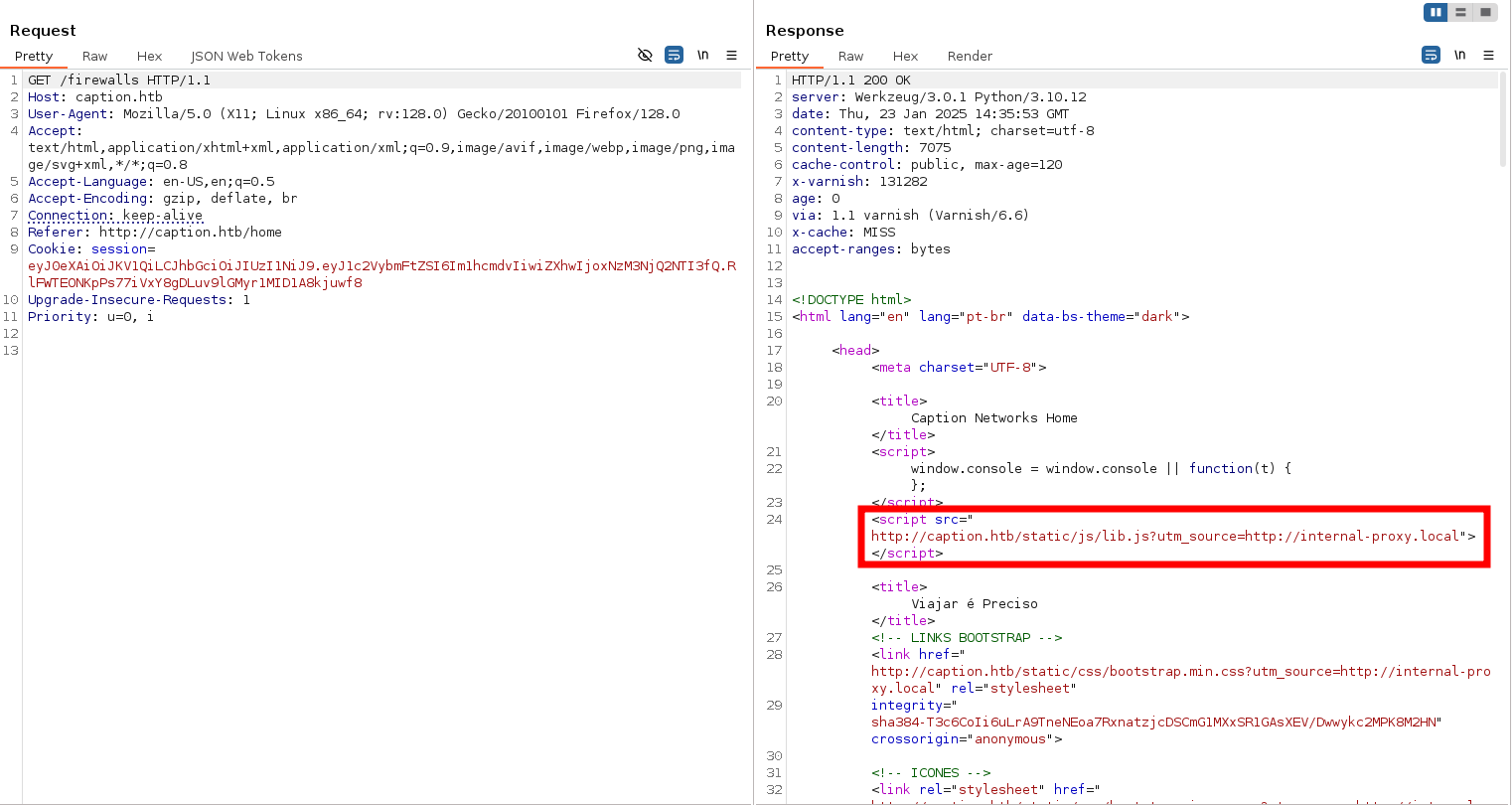Switch to the combined tabbed layout icon
Screen dimensions: 1512x805
click(1485, 12)
